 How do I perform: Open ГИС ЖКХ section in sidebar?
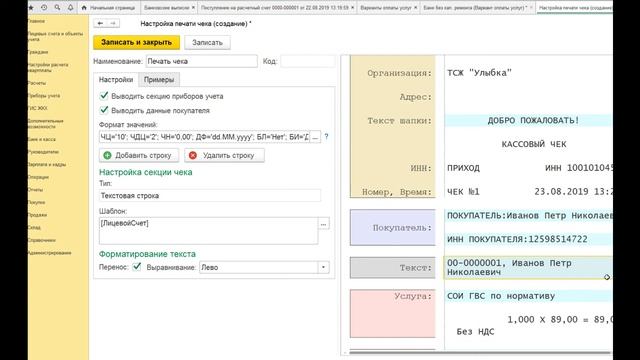38,108
